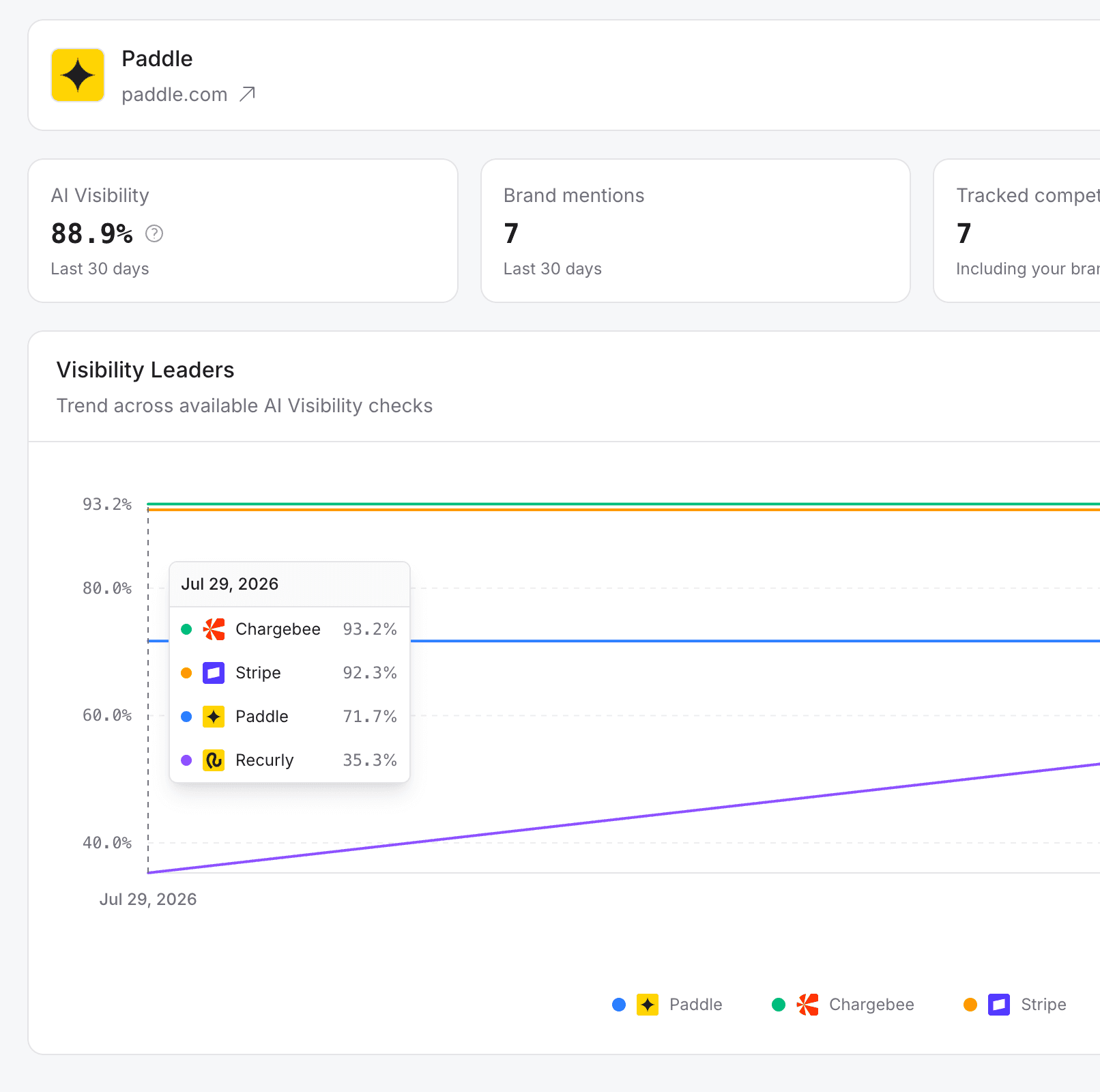This screenshot has height=1092, width=1100.
Task: Click Paddle's 71.7% value in tooltip
Action: (x=370, y=717)
